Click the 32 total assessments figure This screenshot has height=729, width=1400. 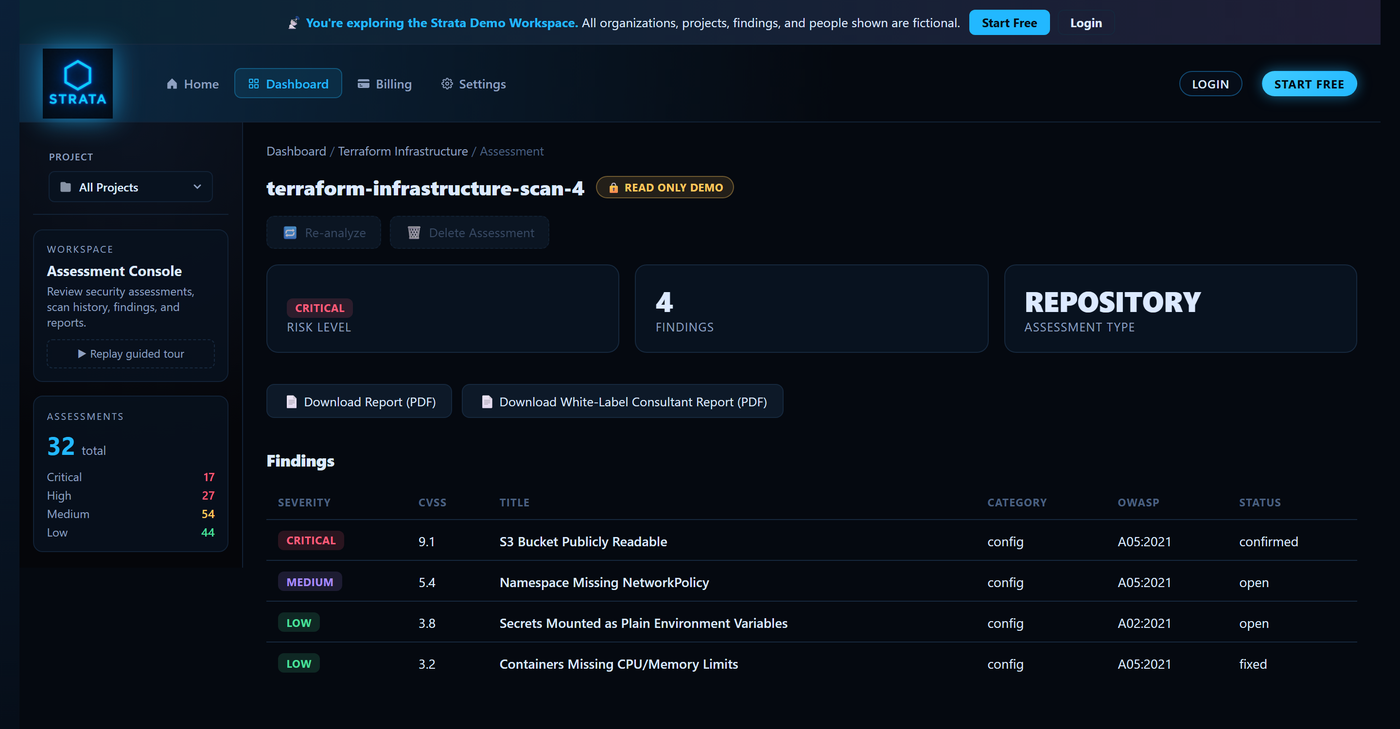[x=61, y=446]
